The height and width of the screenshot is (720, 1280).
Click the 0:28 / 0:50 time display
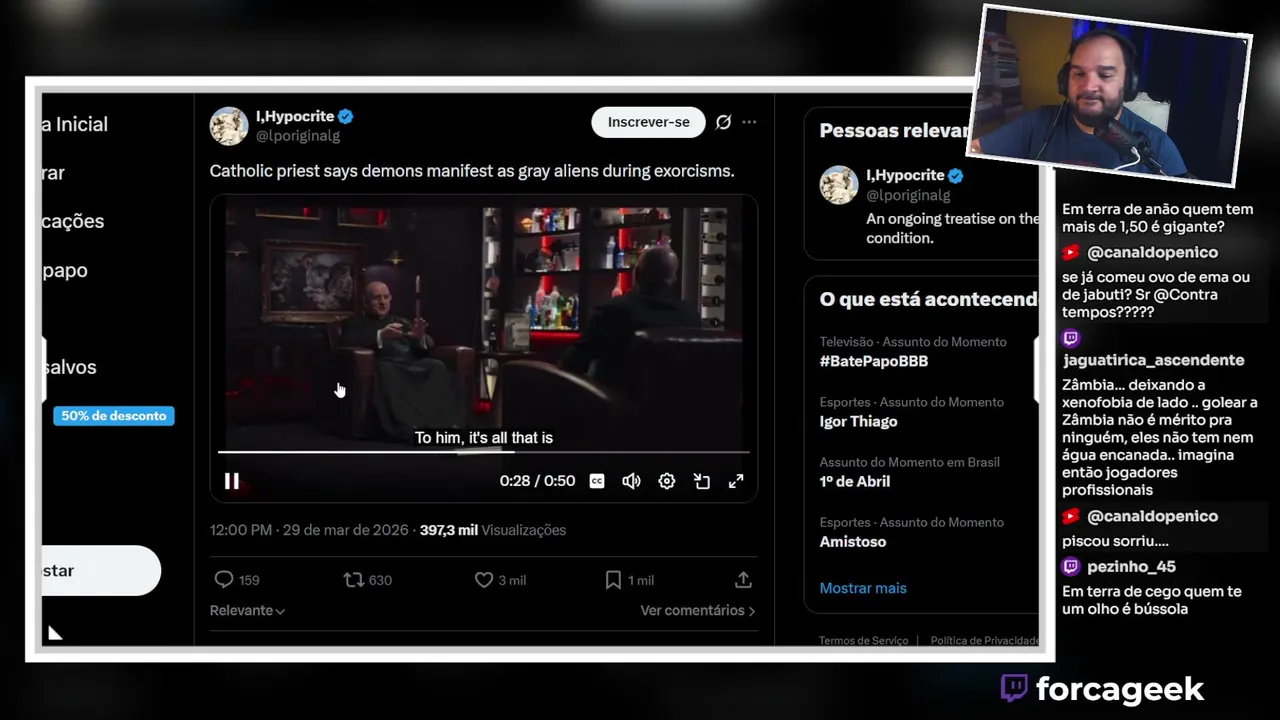pos(537,481)
